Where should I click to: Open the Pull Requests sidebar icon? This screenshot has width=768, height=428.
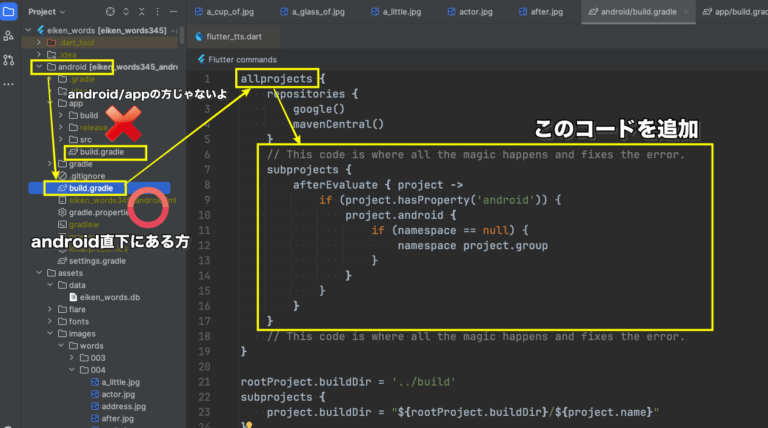[x=9, y=60]
